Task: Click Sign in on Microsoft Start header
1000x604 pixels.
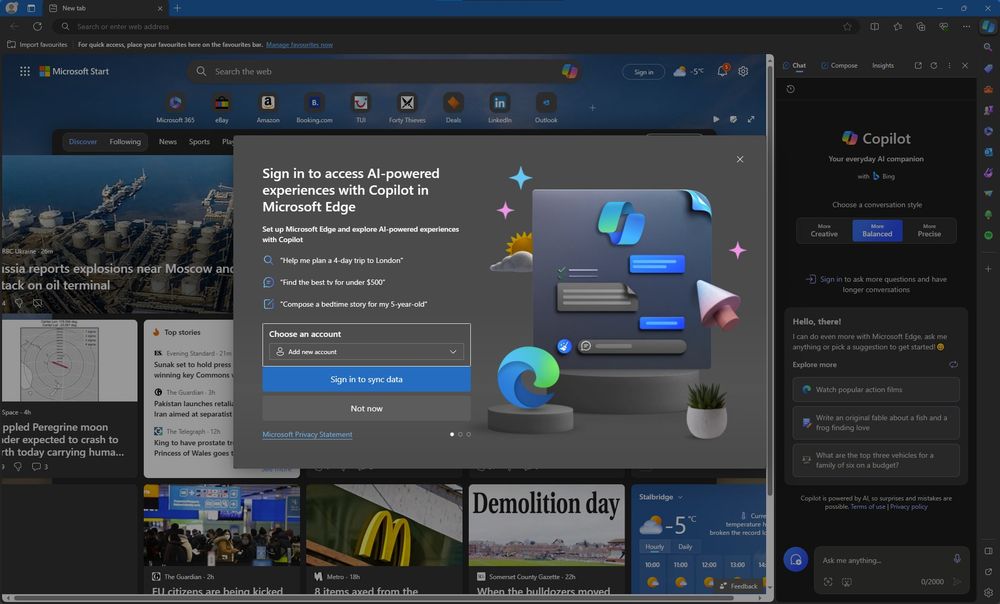Action: click(643, 72)
